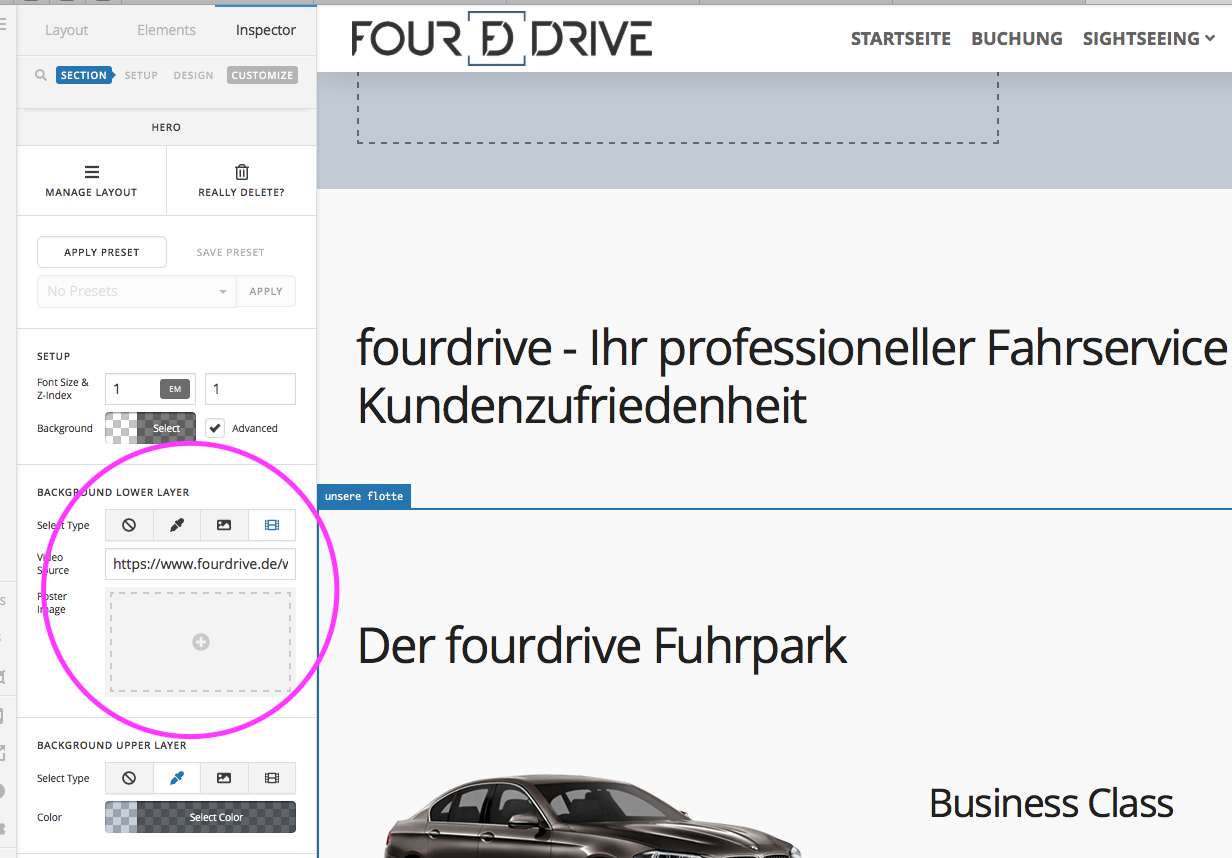The image size is (1232, 858).
Task: Select color type for background lower layer
Action: point(177,525)
